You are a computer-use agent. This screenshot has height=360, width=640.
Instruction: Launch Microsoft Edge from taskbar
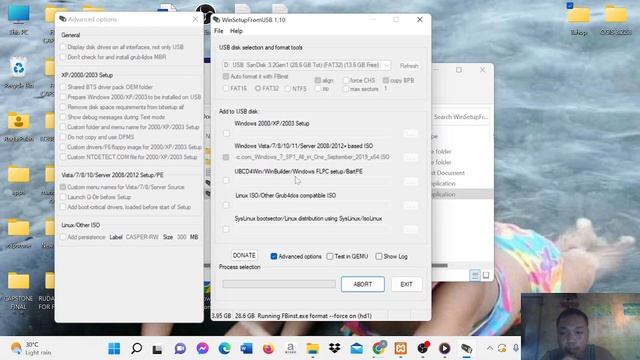coord(224,348)
